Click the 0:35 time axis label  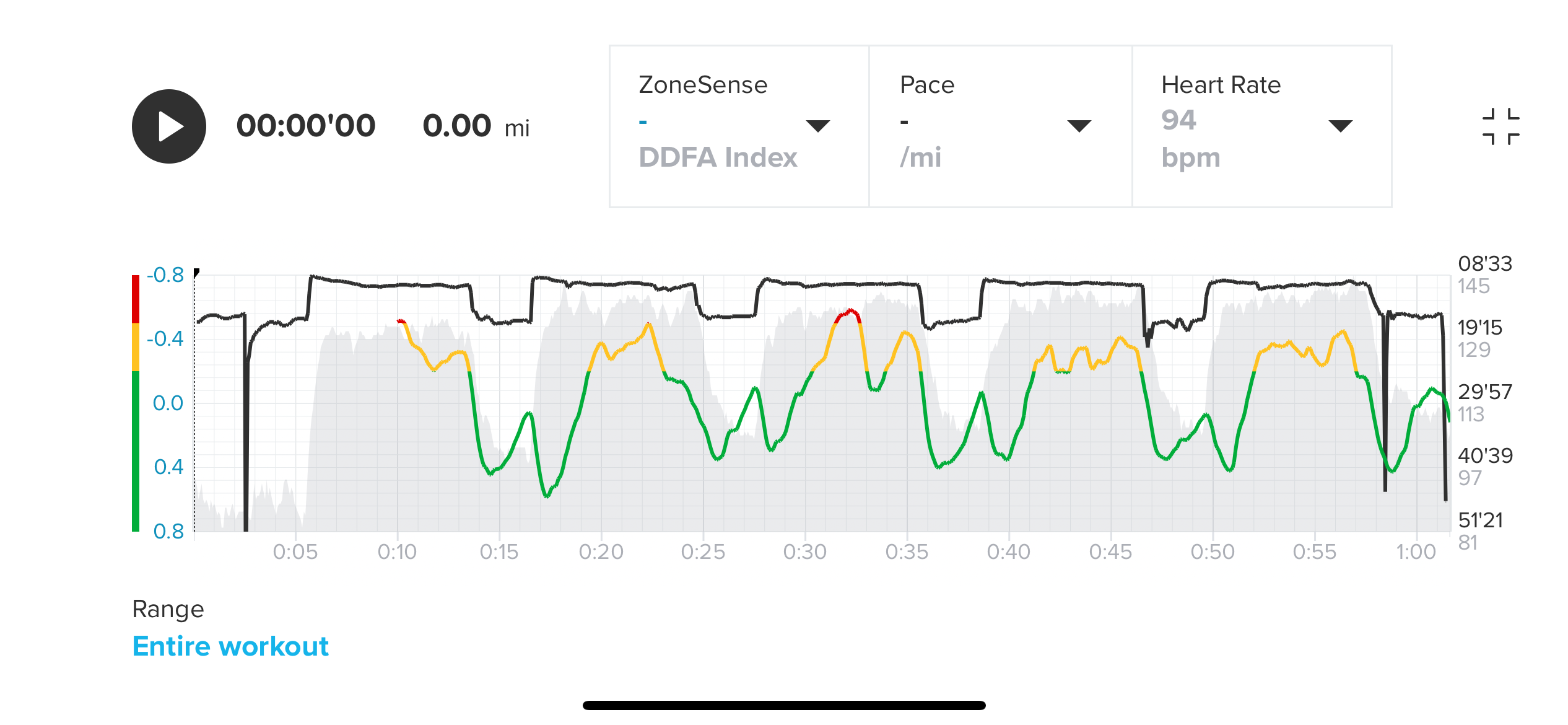click(x=907, y=551)
